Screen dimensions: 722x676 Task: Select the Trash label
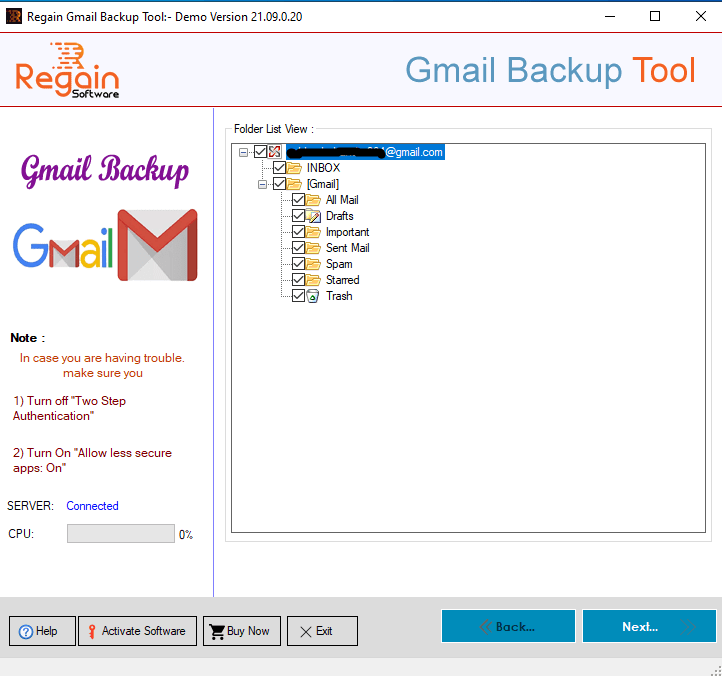[339, 296]
